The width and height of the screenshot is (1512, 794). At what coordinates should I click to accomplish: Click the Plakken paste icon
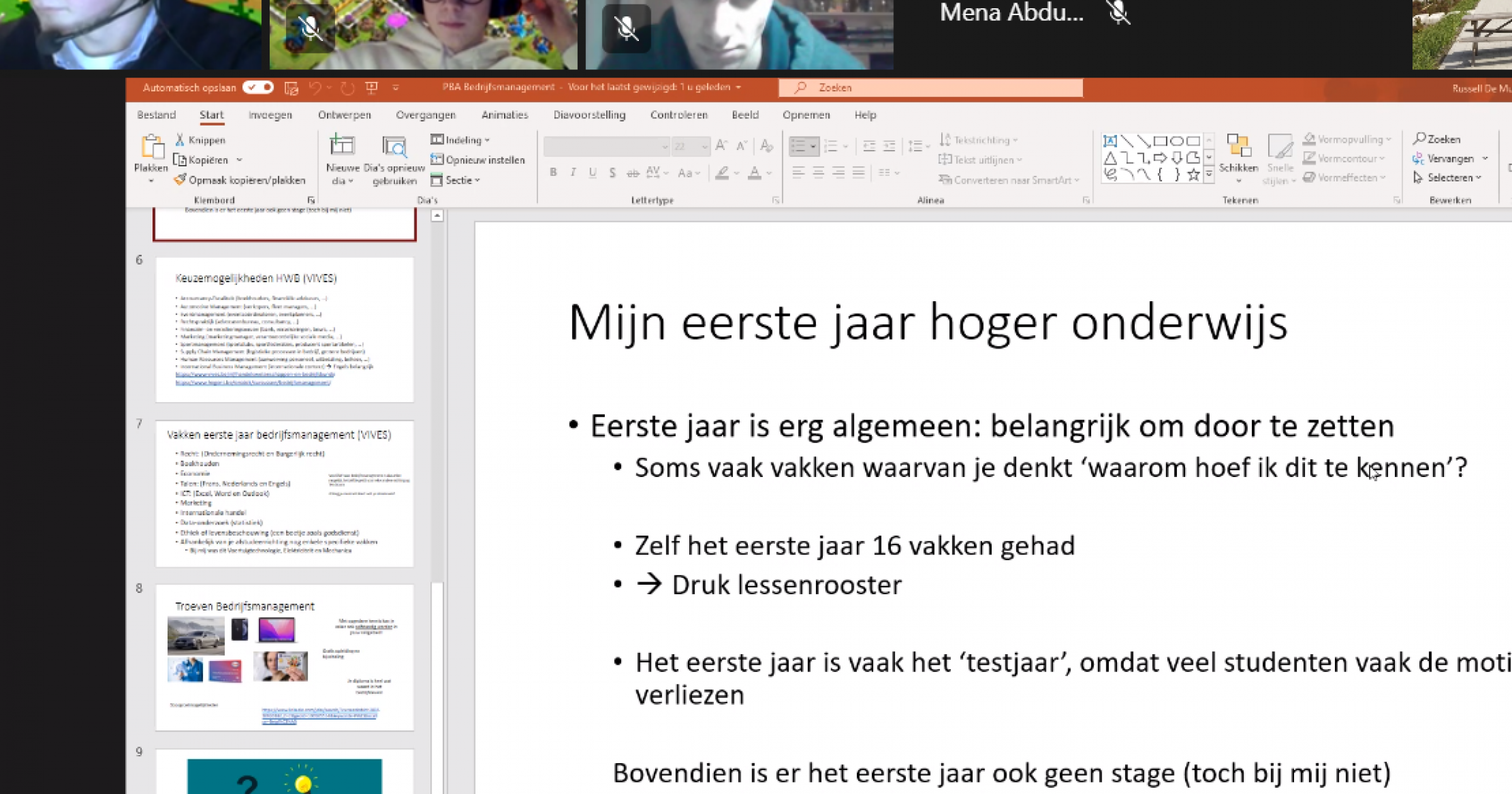151,147
